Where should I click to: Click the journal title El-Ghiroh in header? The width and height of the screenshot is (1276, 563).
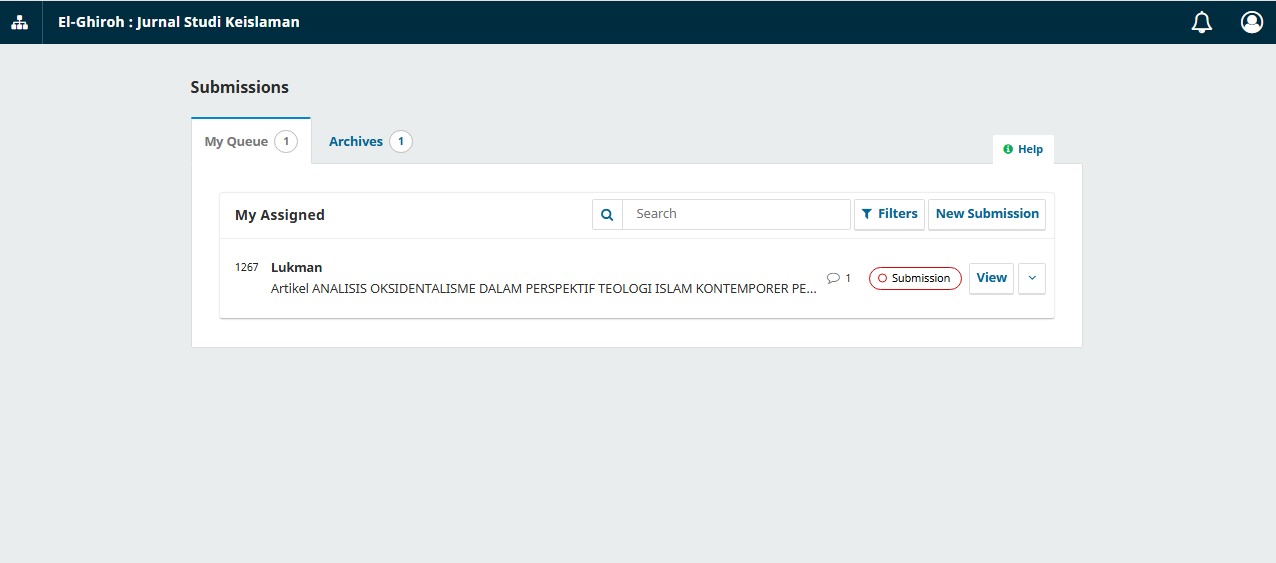coord(178,22)
